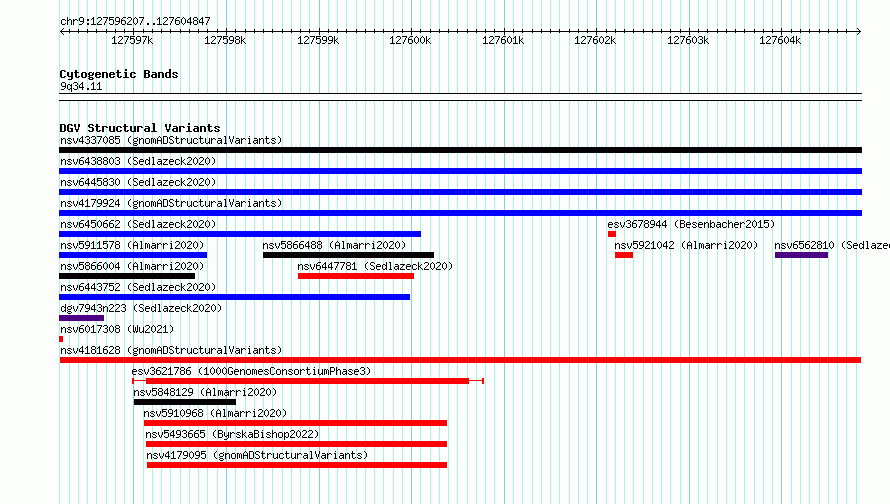890x504 pixels.
Task: Click the nsv6445830 (Sedlazeck2020) label
Action: tap(138, 182)
